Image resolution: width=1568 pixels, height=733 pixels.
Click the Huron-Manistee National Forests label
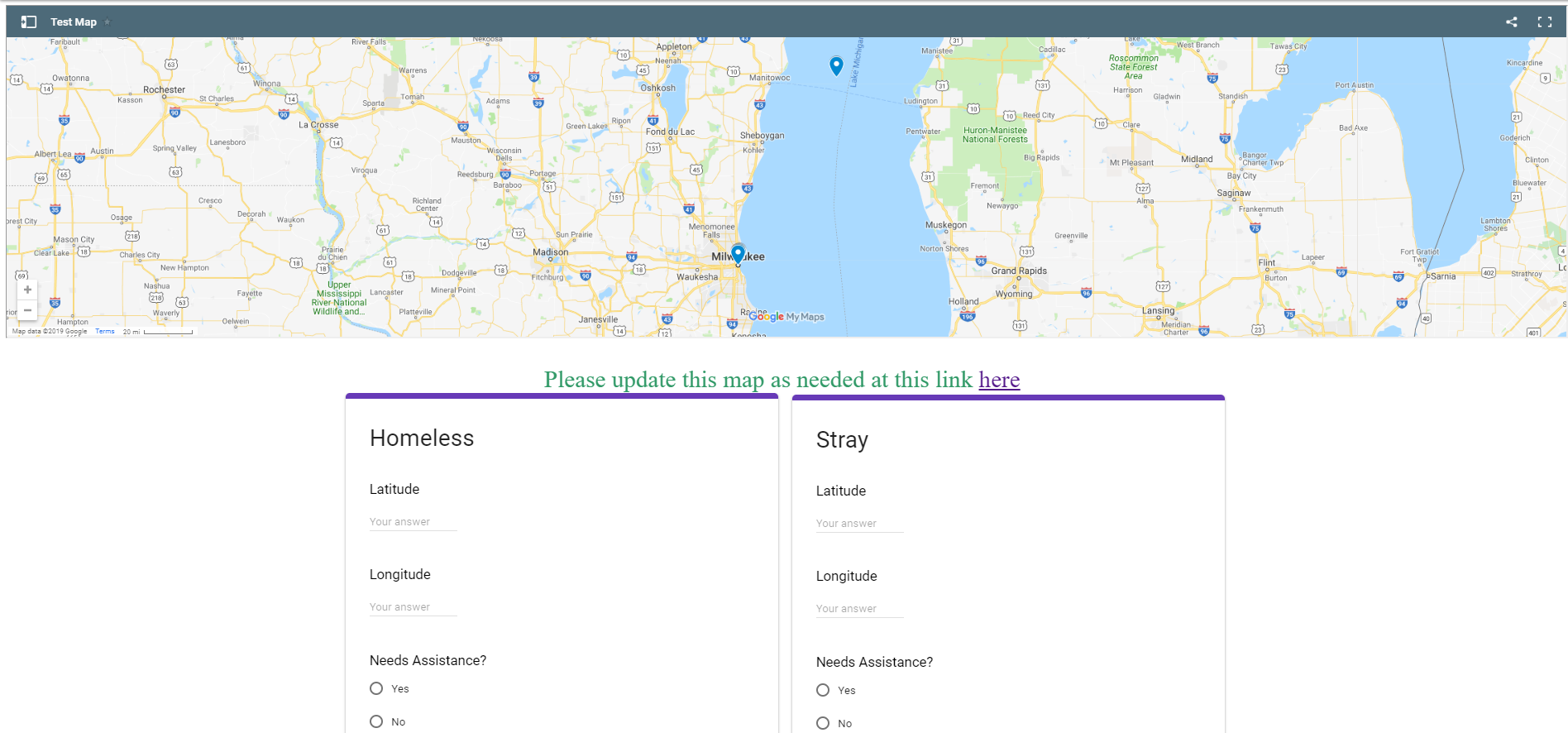[x=995, y=135]
